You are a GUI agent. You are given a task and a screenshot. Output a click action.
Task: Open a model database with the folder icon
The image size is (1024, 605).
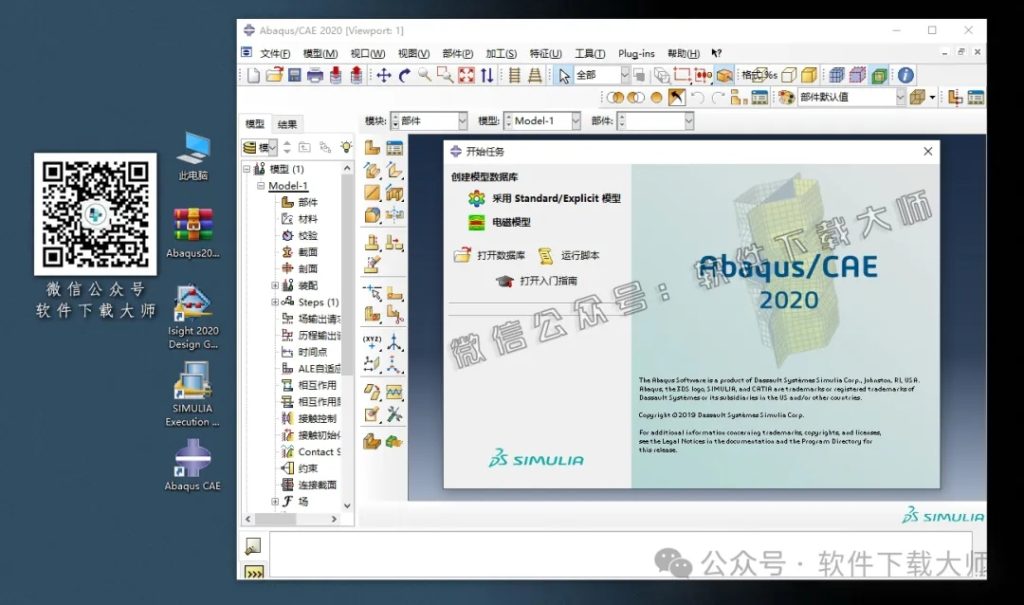point(276,74)
